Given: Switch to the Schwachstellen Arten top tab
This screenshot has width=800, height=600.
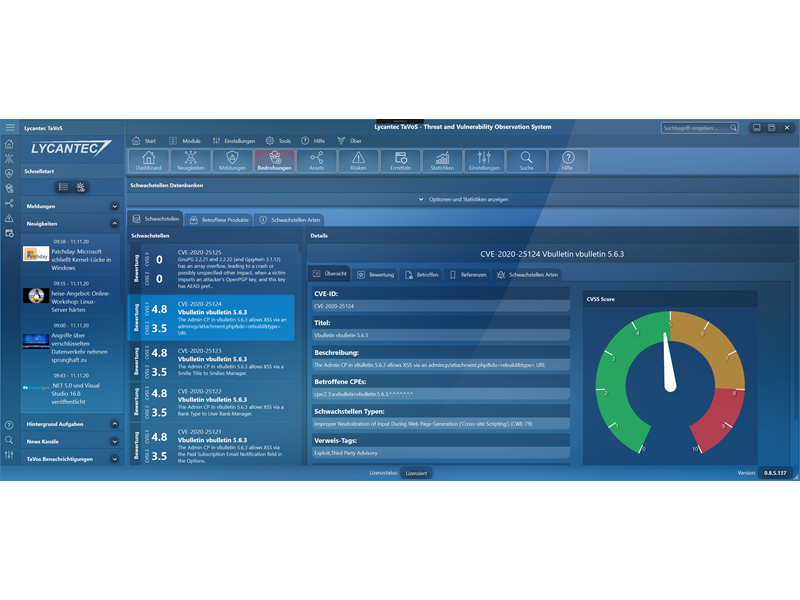Looking at the screenshot, I should 290,220.
